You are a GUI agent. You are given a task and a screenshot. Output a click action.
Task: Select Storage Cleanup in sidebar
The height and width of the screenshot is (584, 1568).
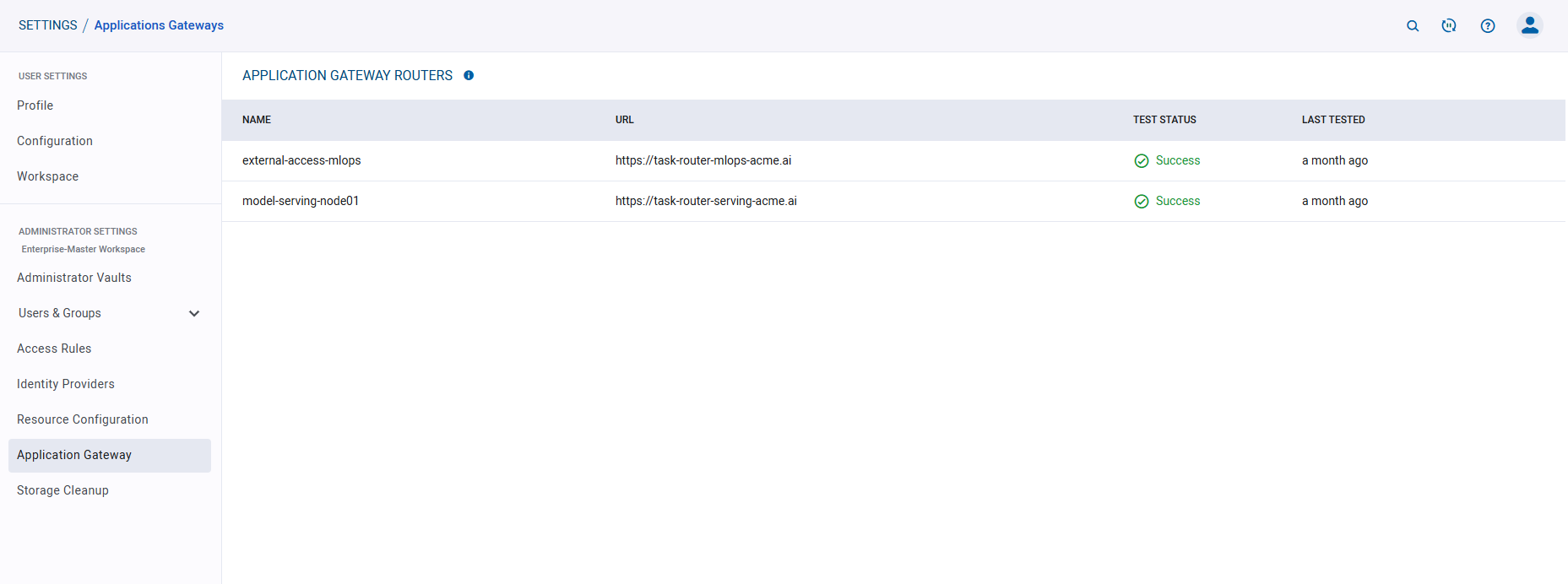point(63,490)
